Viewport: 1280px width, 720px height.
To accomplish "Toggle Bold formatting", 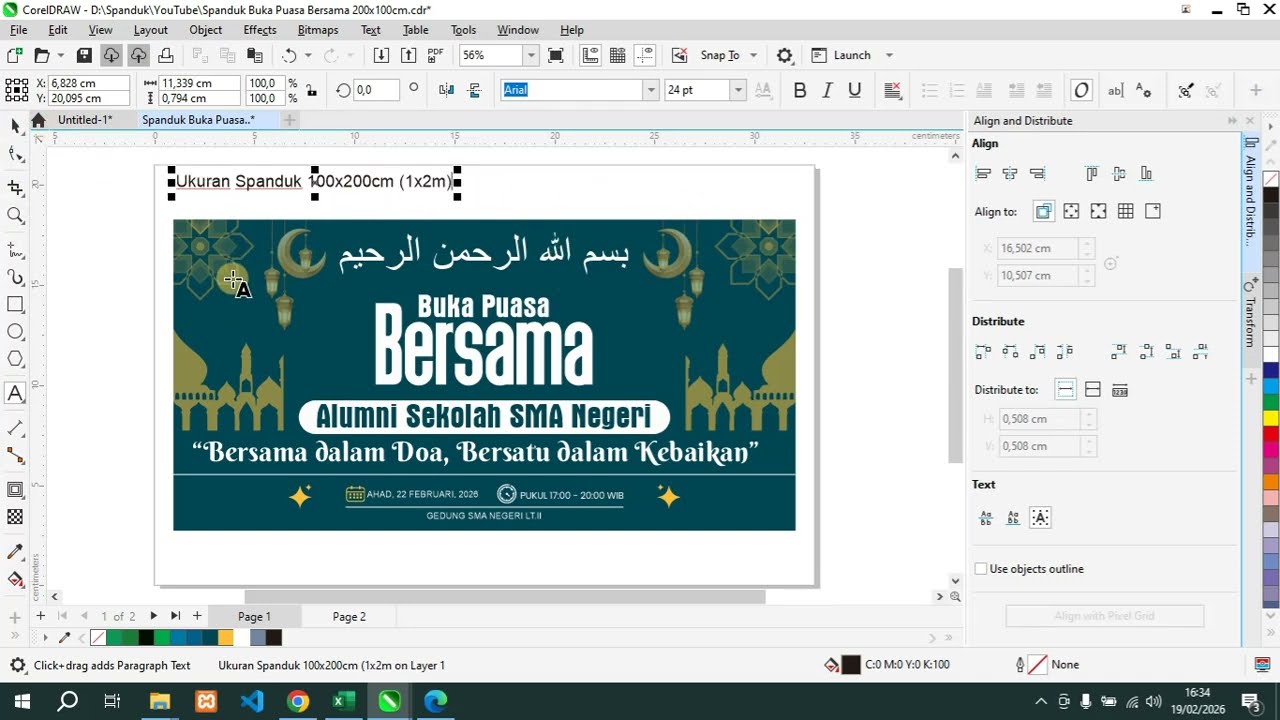I will 800,90.
